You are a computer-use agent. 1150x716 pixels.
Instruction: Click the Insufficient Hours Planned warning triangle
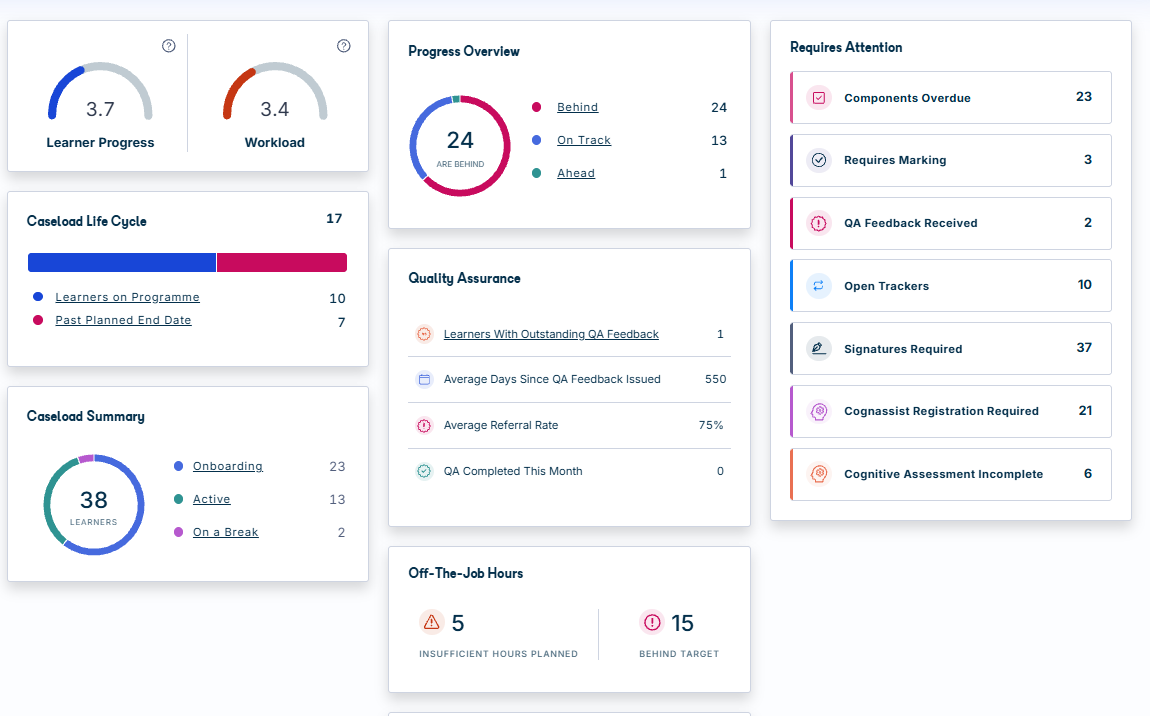click(x=432, y=622)
